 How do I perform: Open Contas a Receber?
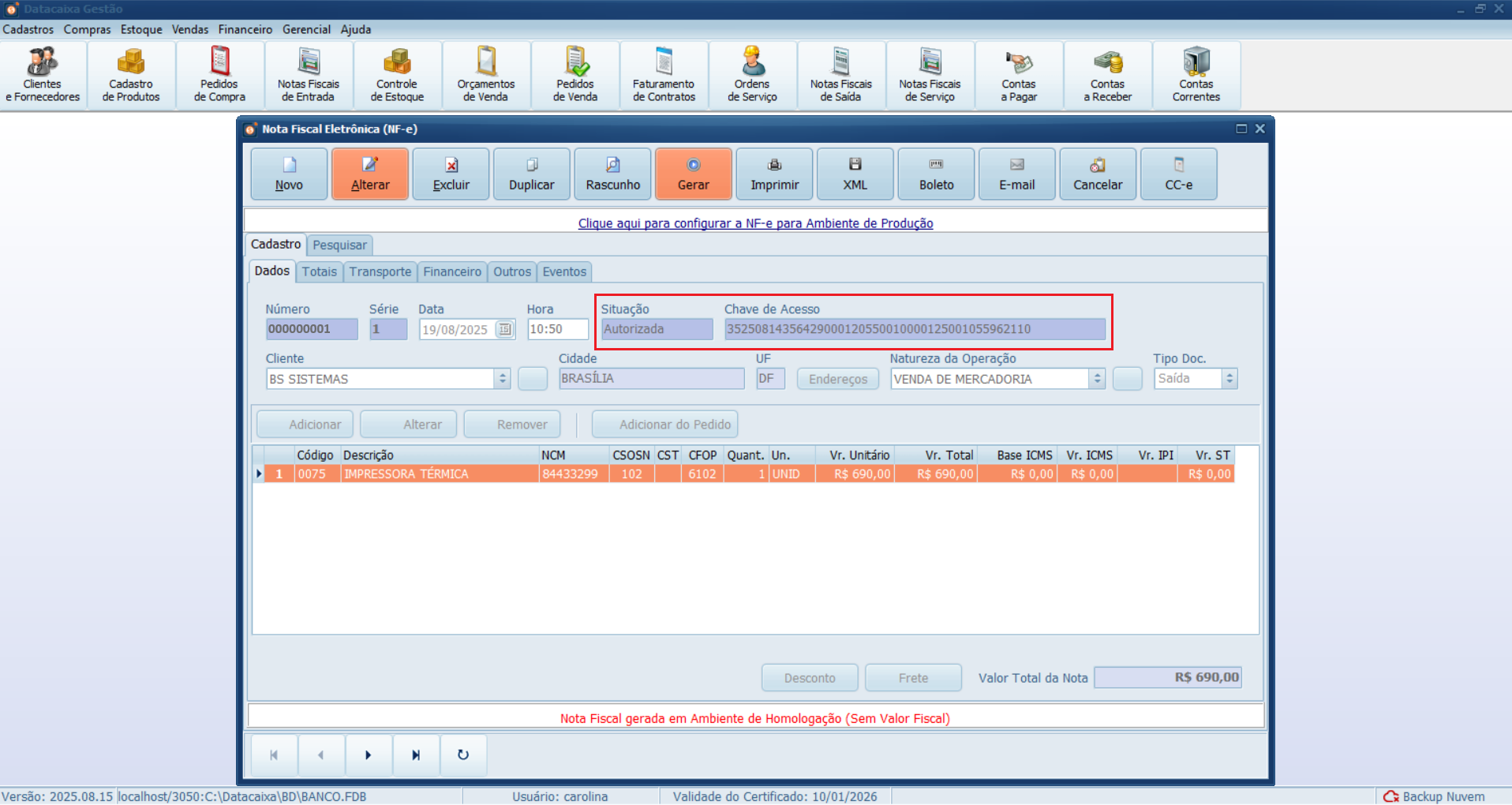coord(1107,76)
